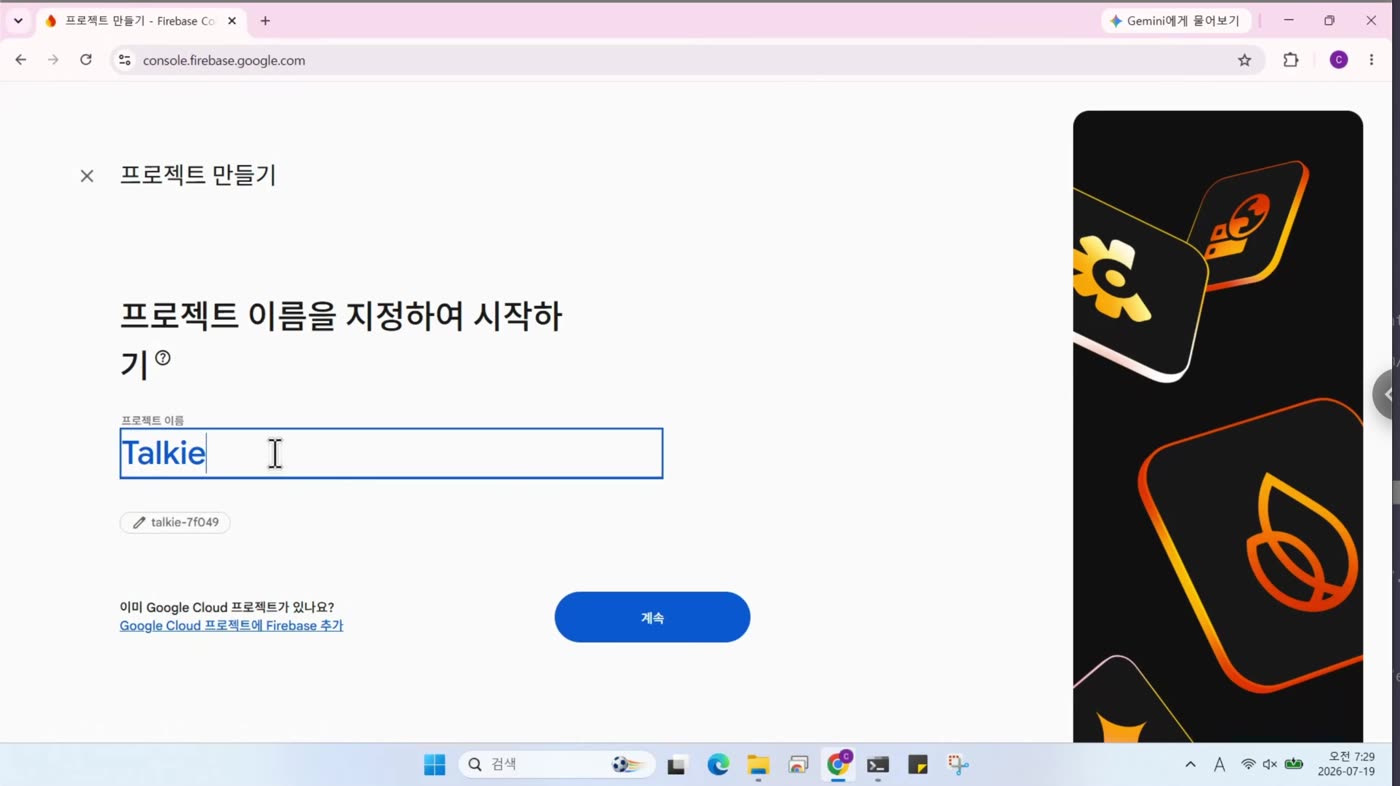Open the Chrome extensions puzzle icon

1291,60
